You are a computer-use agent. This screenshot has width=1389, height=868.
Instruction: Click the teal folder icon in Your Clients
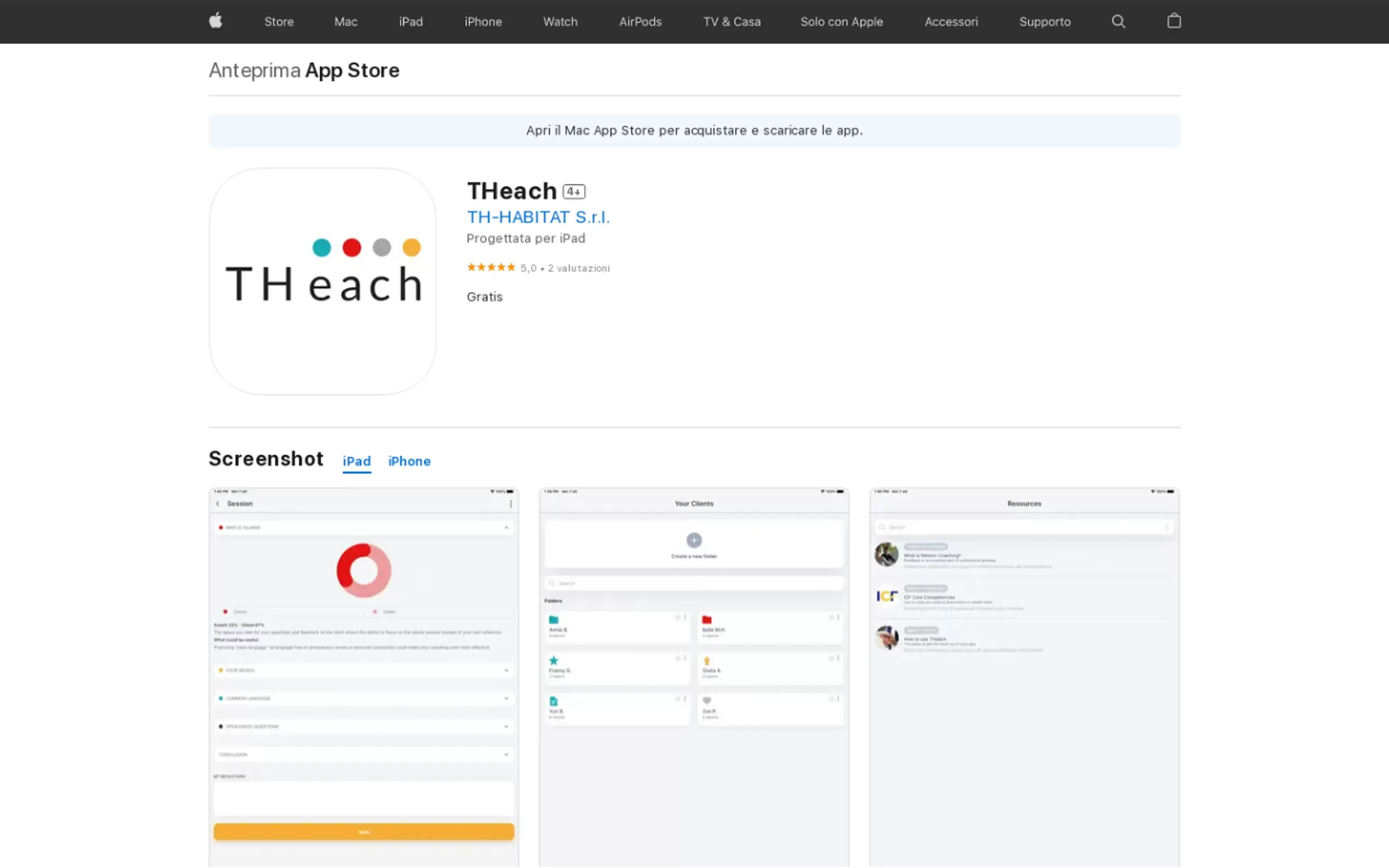tap(553, 620)
